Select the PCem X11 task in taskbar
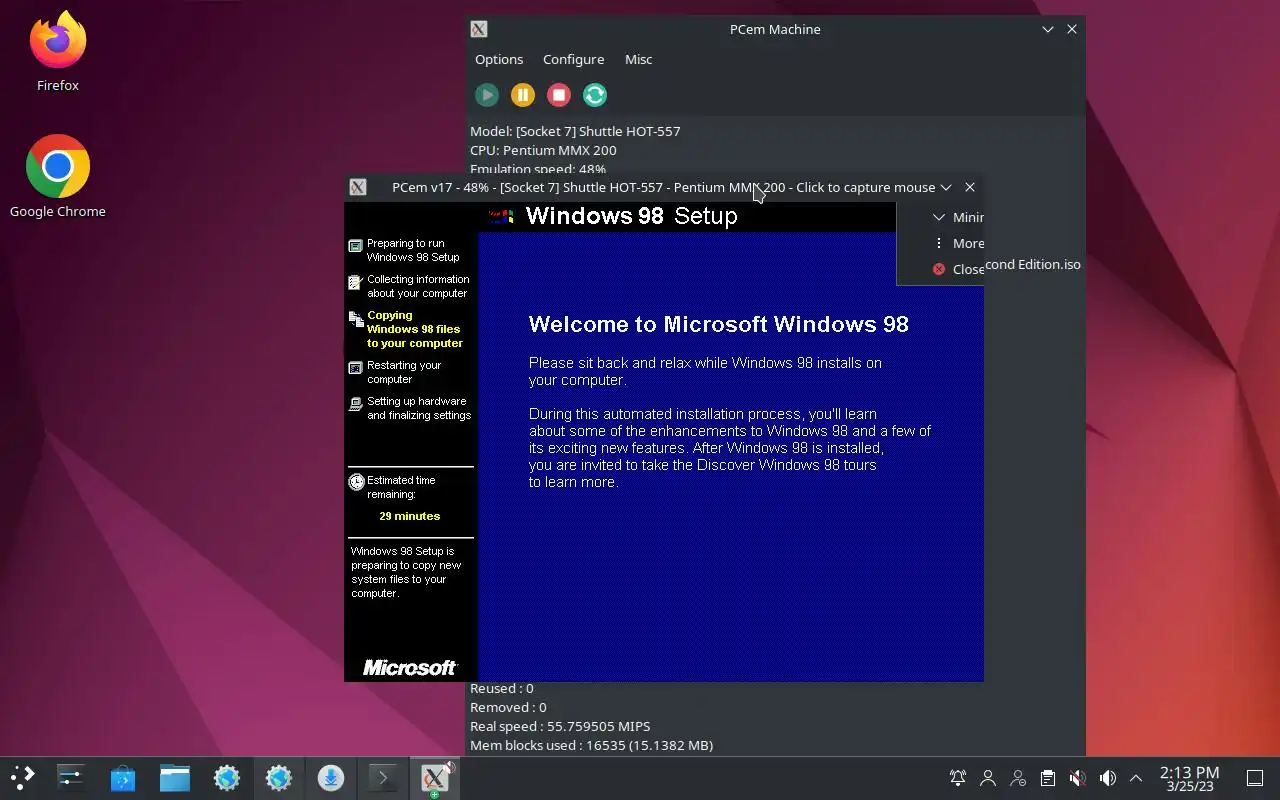The image size is (1280, 800). (x=435, y=777)
